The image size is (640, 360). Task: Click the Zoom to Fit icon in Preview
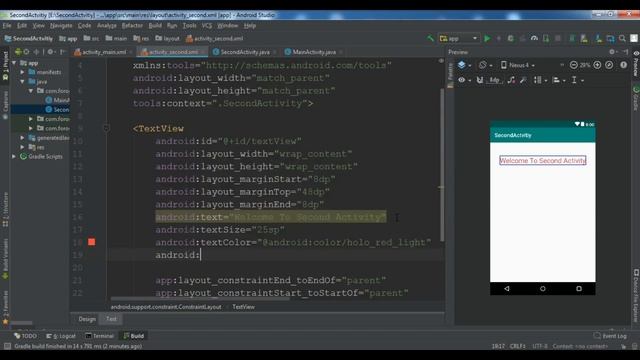pyautogui.click(x=609, y=65)
